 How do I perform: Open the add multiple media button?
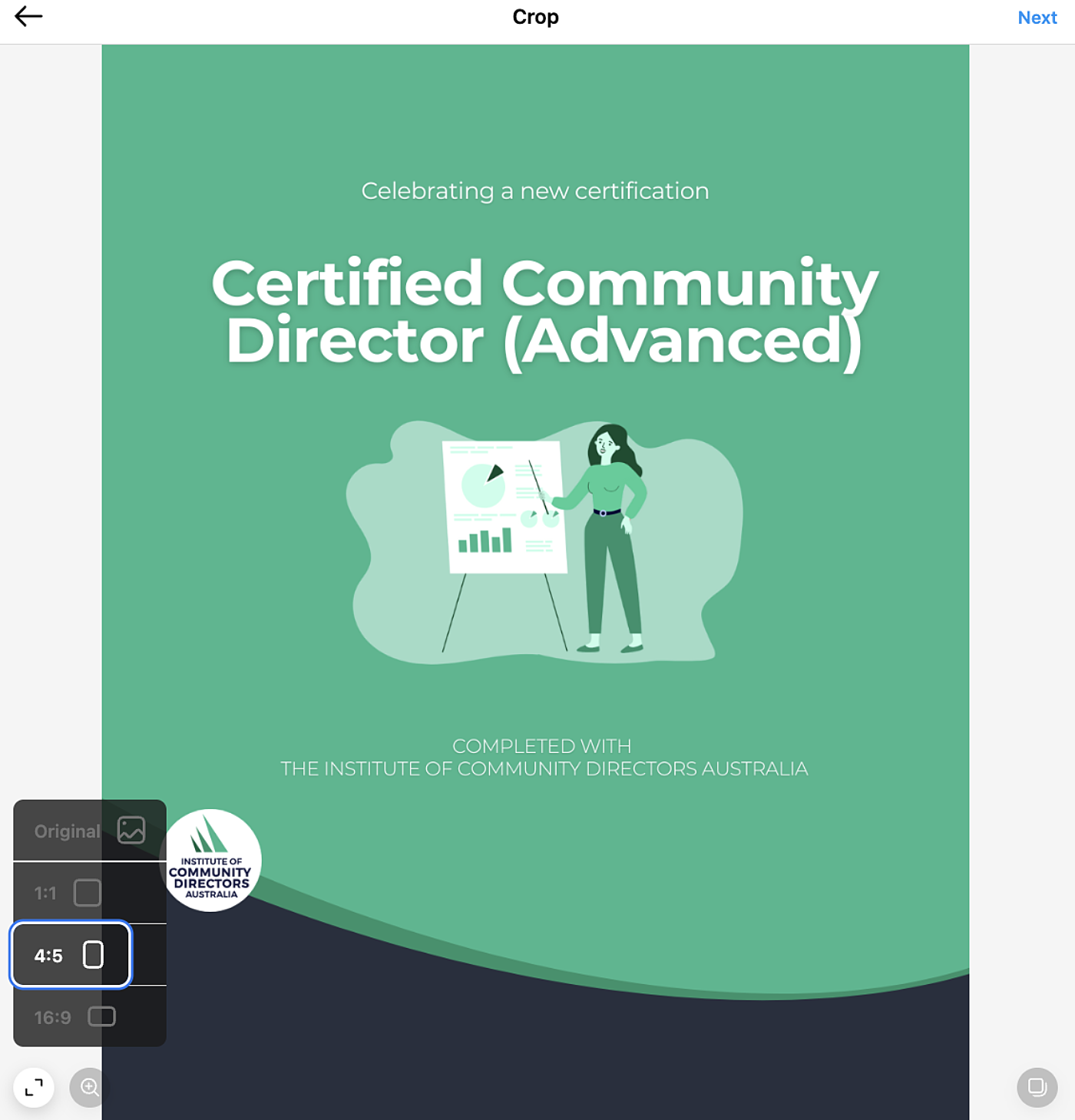click(x=1037, y=1087)
